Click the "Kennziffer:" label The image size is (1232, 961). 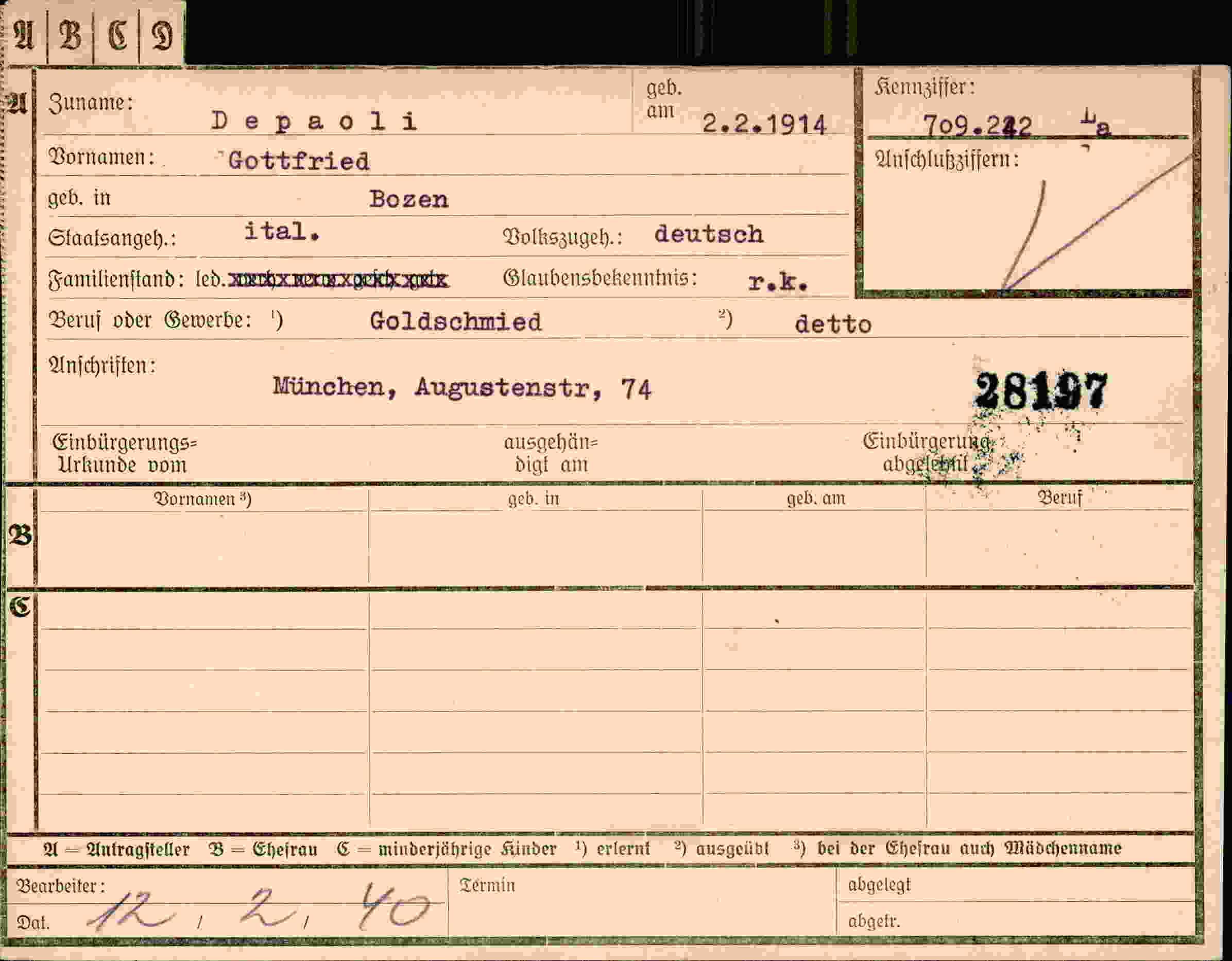(x=925, y=87)
